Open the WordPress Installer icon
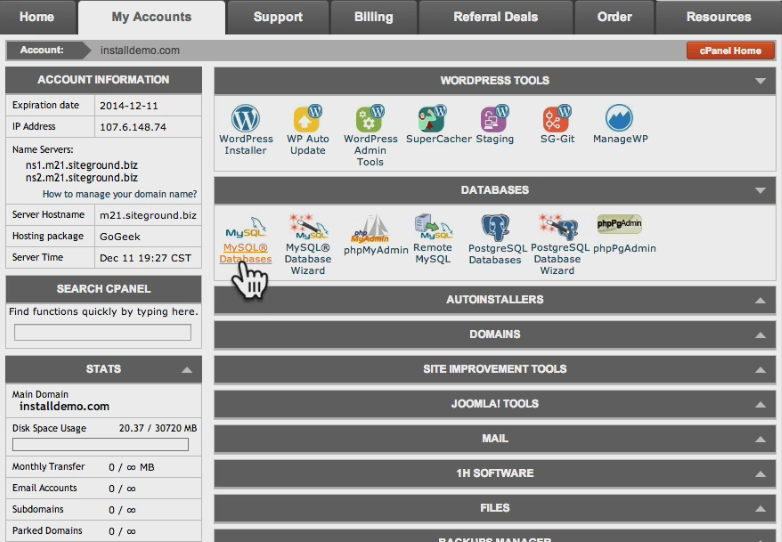The height and width of the screenshot is (542, 782). [245, 119]
